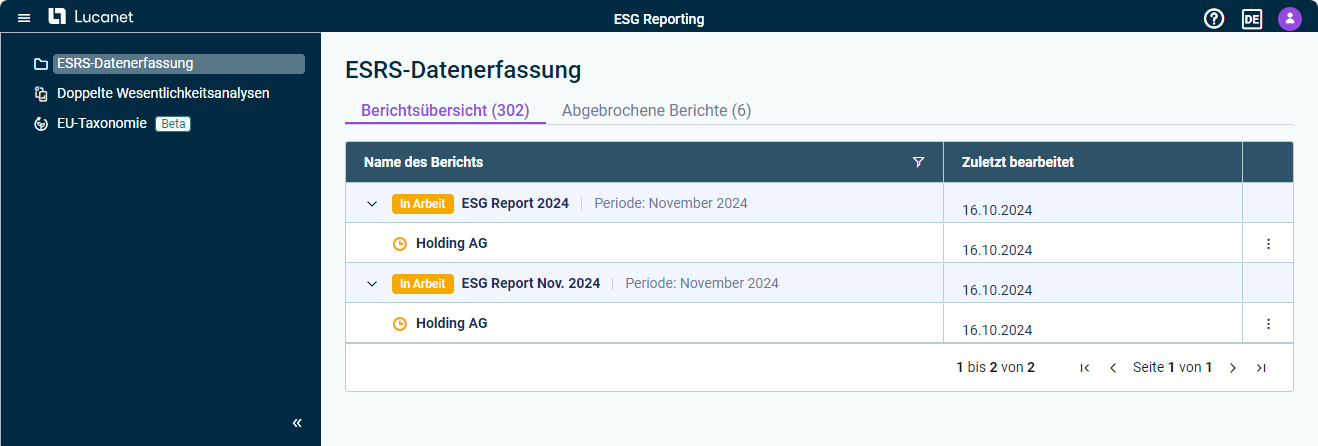Viewport: 1318px width, 446px height.
Task: Collapse the ESG Report 2024 group
Action: coord(372,203)
